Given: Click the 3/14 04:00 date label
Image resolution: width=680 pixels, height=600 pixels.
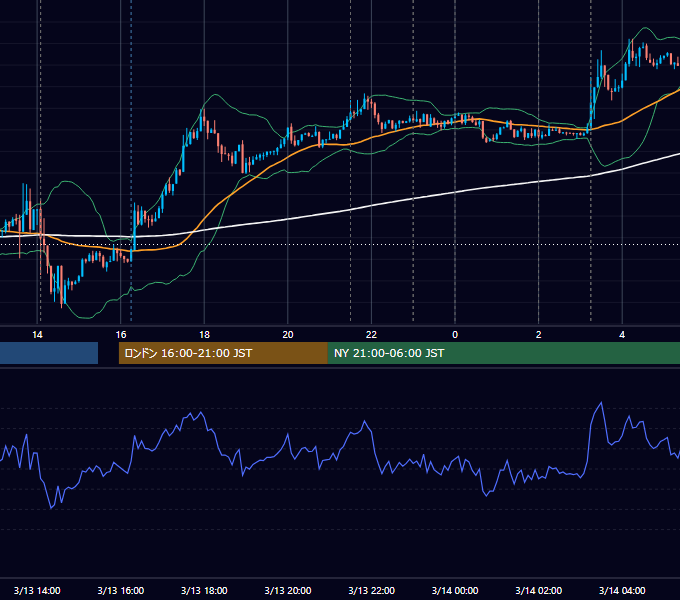Looking at the screenshot, I should [622, 590].
